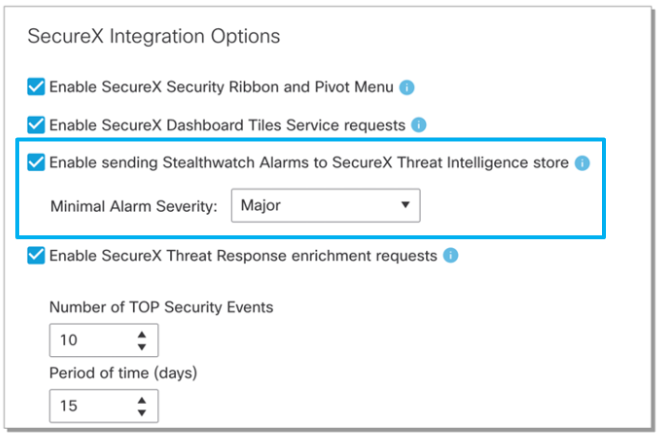Click the 'Enable SecureX Dashboard Tiles Service requests' label
This screenshot has width=660, height=434.
click(227, 125)
